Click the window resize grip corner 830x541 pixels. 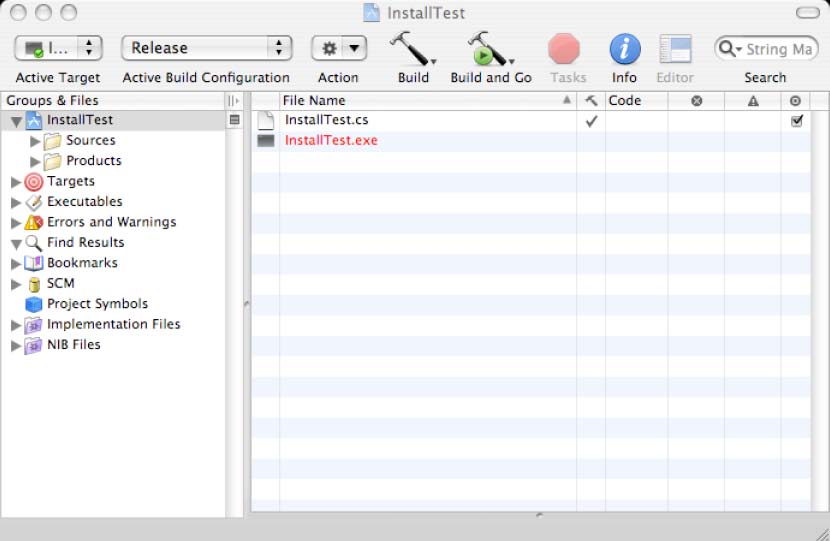pyautogui.click(x=822, y=534)
